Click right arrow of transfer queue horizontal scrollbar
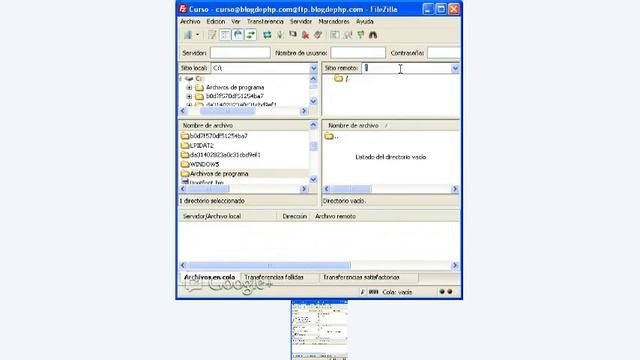 coord(455,265)
